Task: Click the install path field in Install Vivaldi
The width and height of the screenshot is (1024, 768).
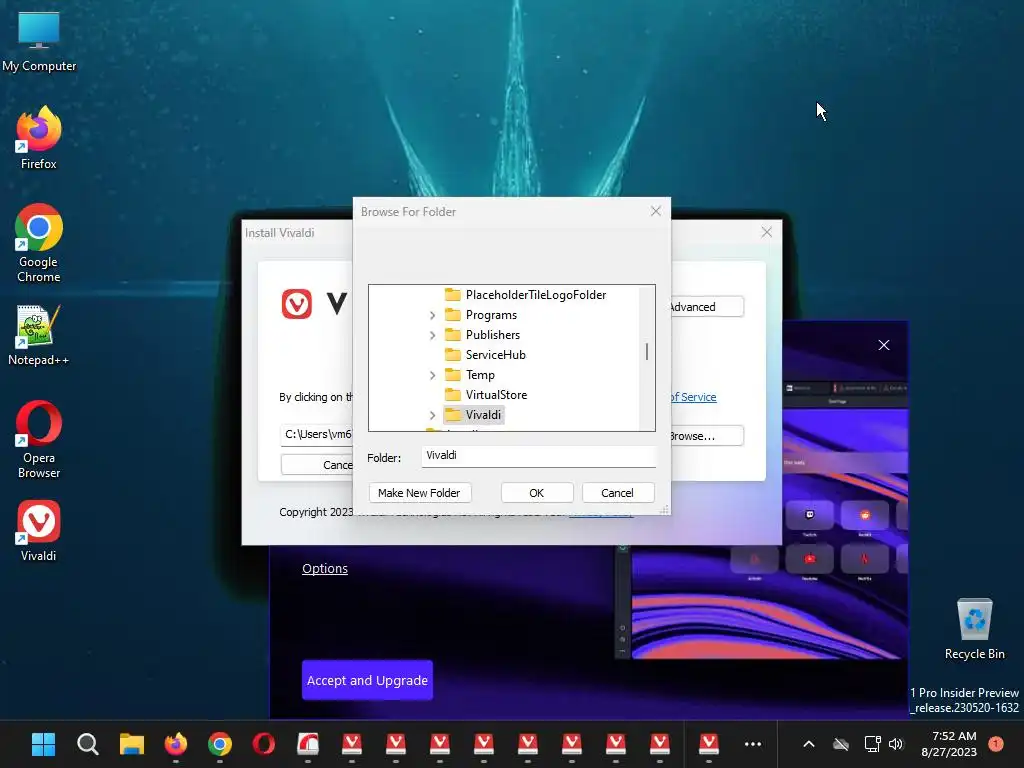Action: pos(317,434)
